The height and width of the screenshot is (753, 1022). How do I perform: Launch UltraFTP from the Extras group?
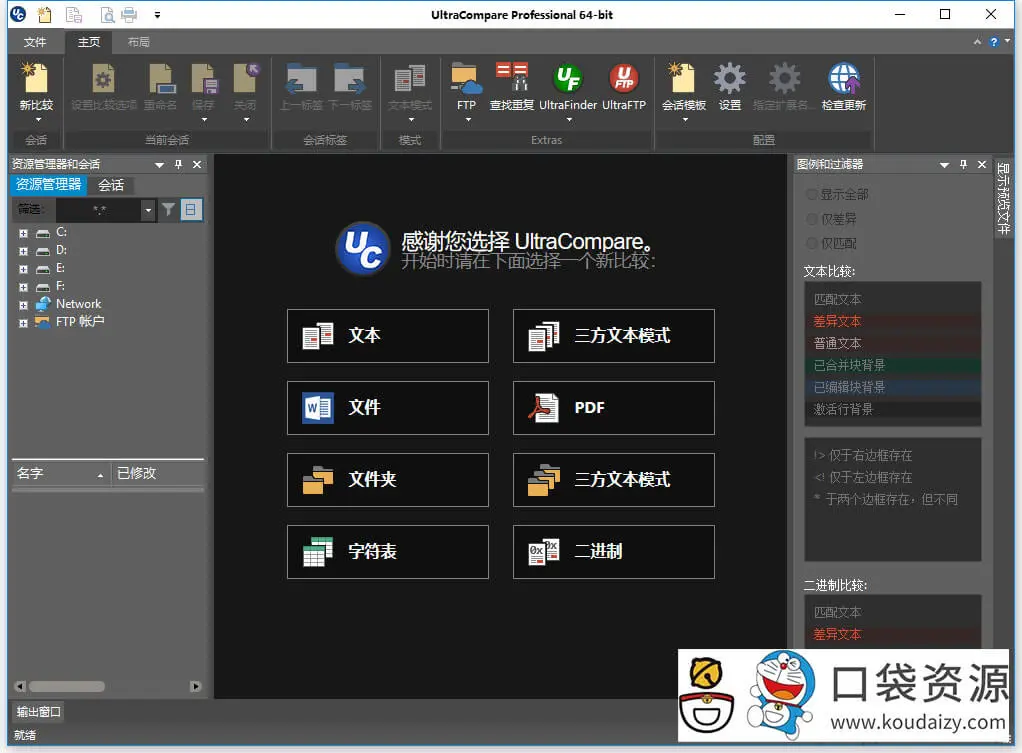pyautogui.click(x=624, y=87)
